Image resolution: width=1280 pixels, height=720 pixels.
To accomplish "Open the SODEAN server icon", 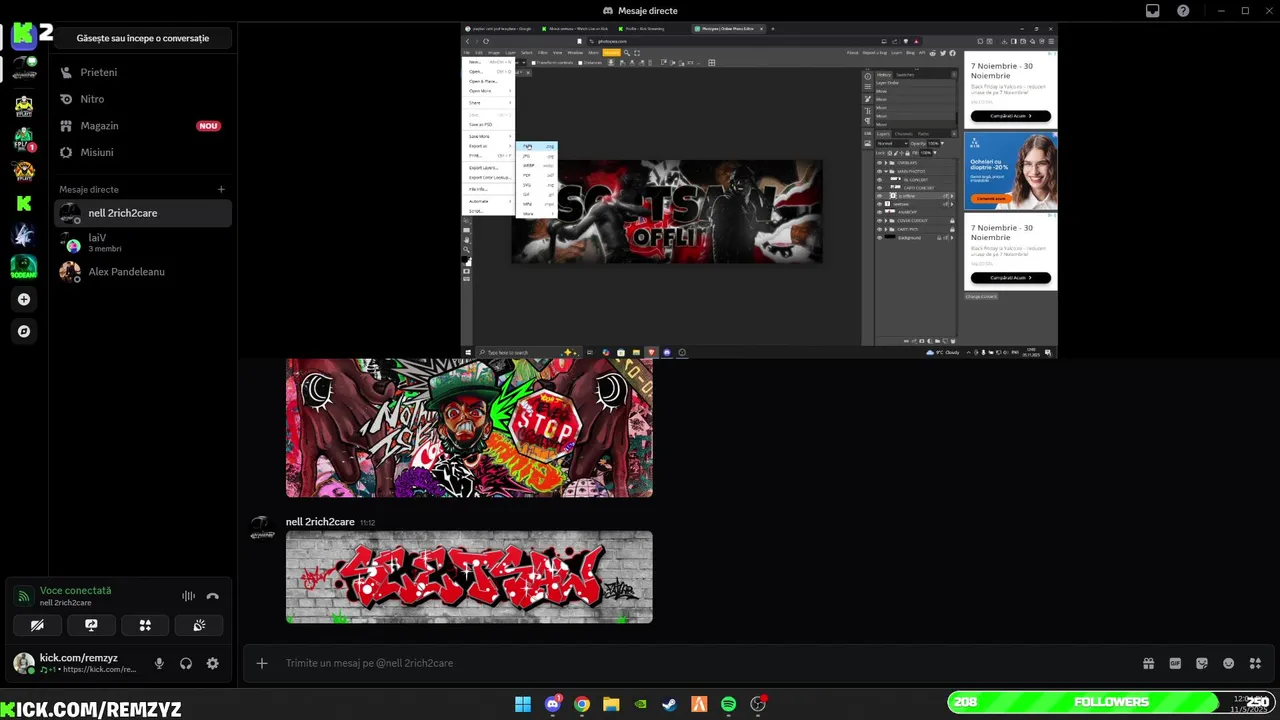I will pyautogui.click(x=24, y=267).
